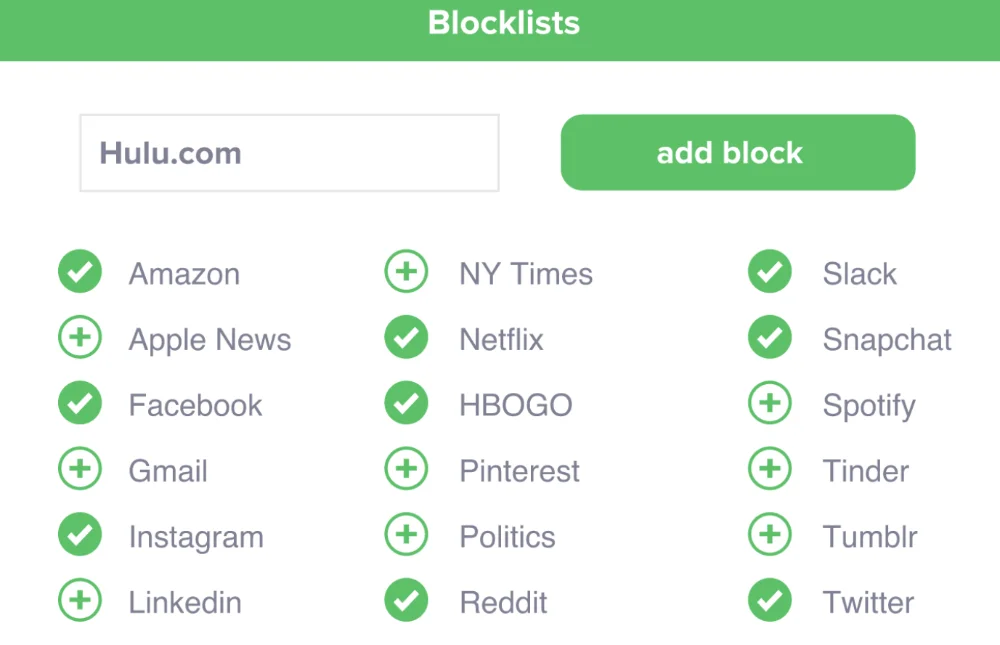This screenshot has width=1000, height=645.
Task: Add Politics using the plus icon
Action: [x=406, y=535]
